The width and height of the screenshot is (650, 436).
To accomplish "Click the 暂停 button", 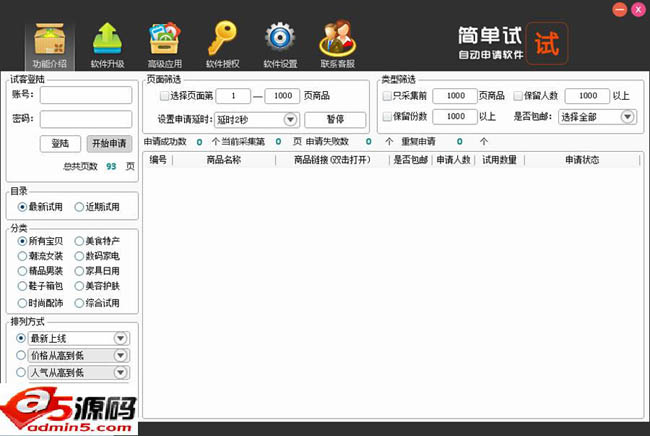I will 335,120.
